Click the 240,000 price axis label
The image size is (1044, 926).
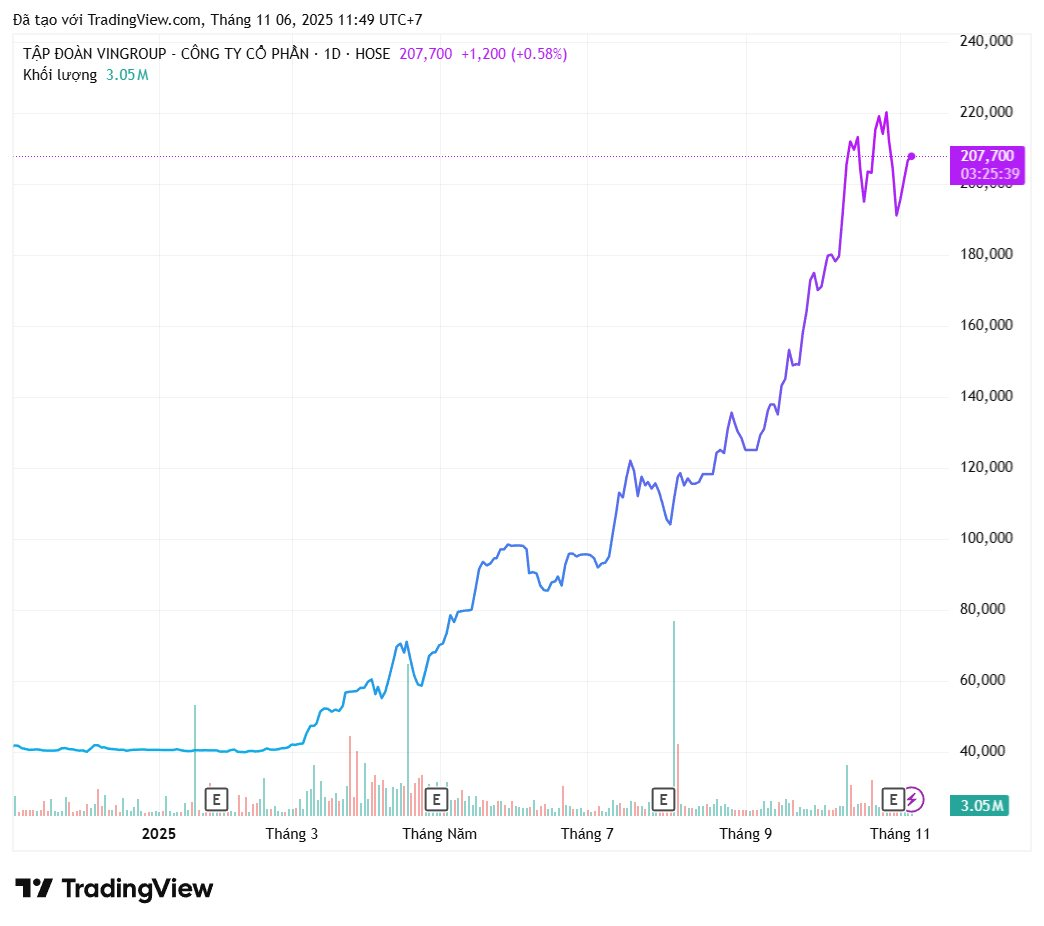click(987, 41)
